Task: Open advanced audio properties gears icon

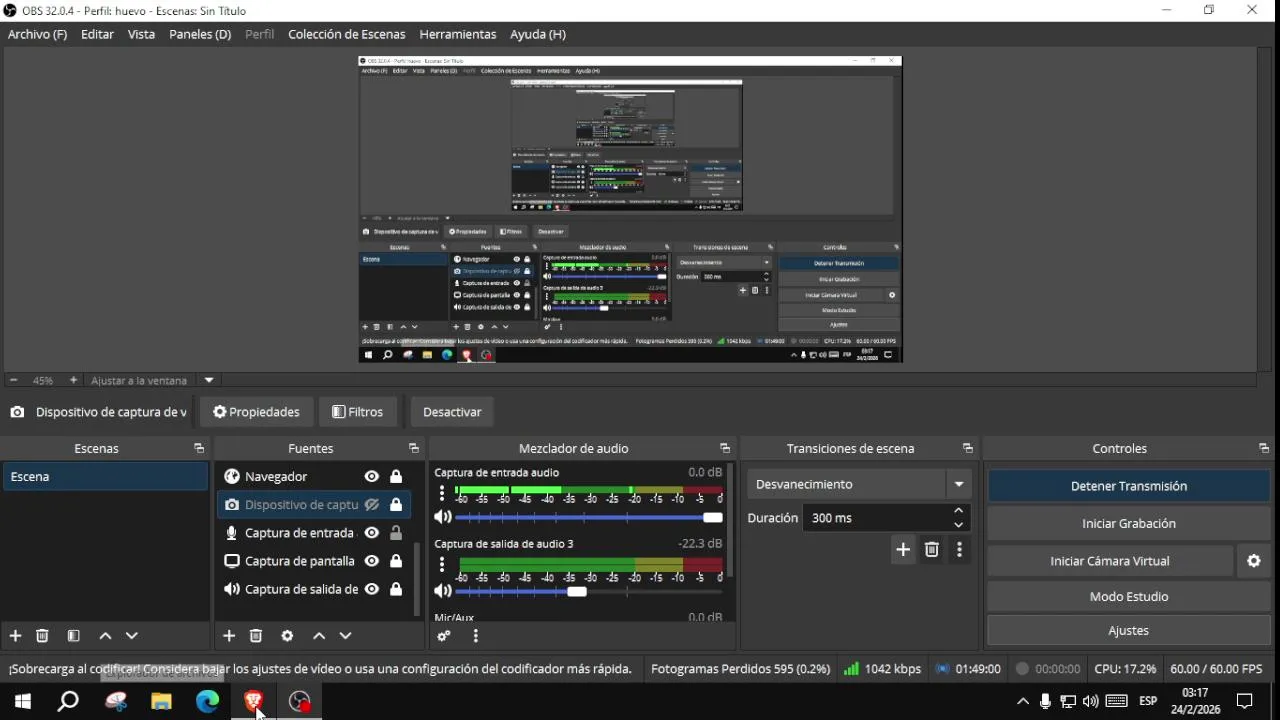Action: coord(444,636)
